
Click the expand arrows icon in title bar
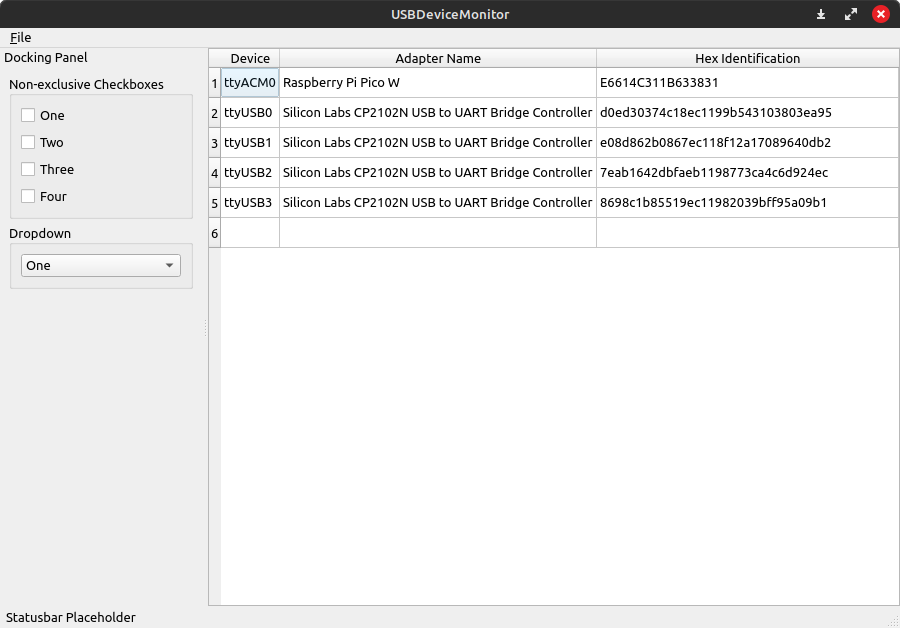851,14
